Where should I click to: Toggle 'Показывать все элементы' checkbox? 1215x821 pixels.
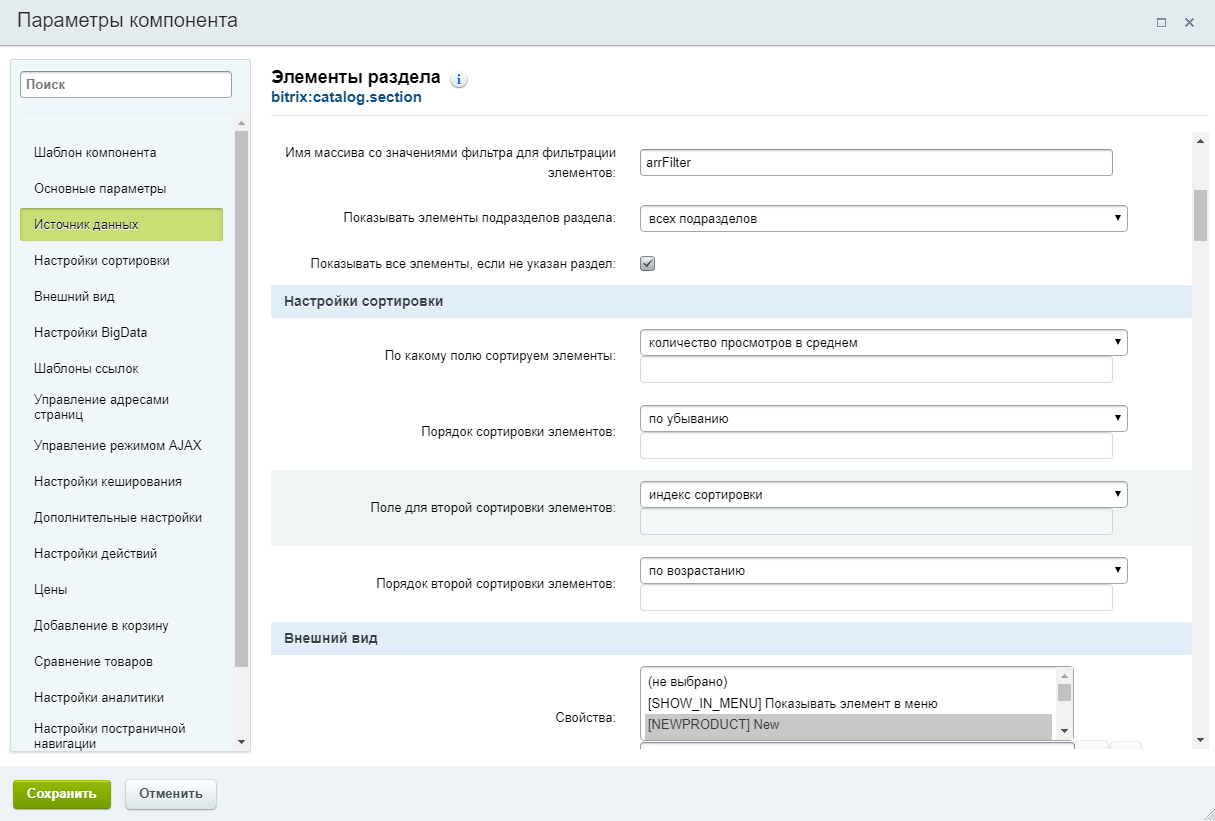point(647,264)
